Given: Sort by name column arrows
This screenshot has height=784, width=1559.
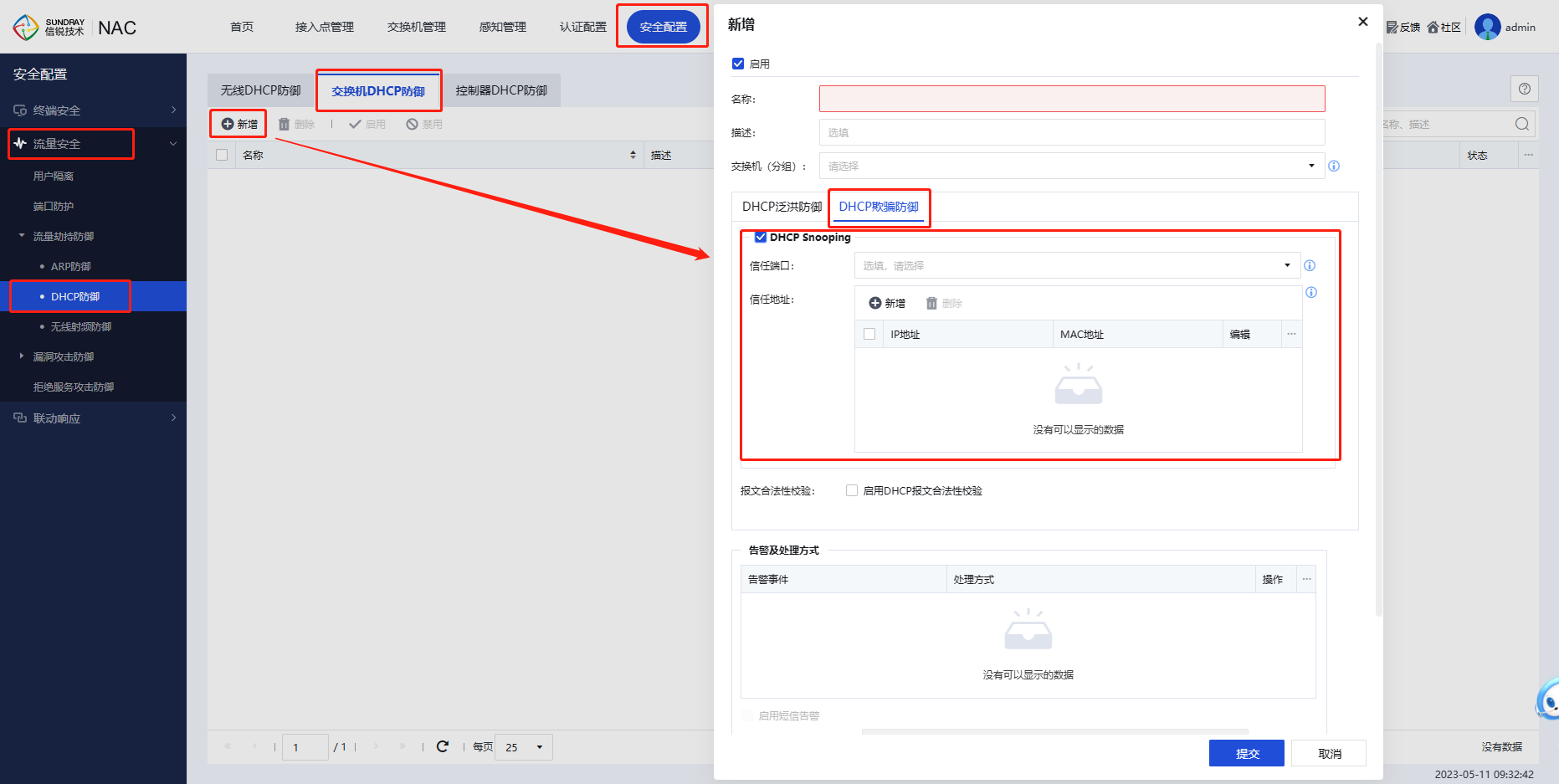Looking at the screenshot, I should pos(633,155).
